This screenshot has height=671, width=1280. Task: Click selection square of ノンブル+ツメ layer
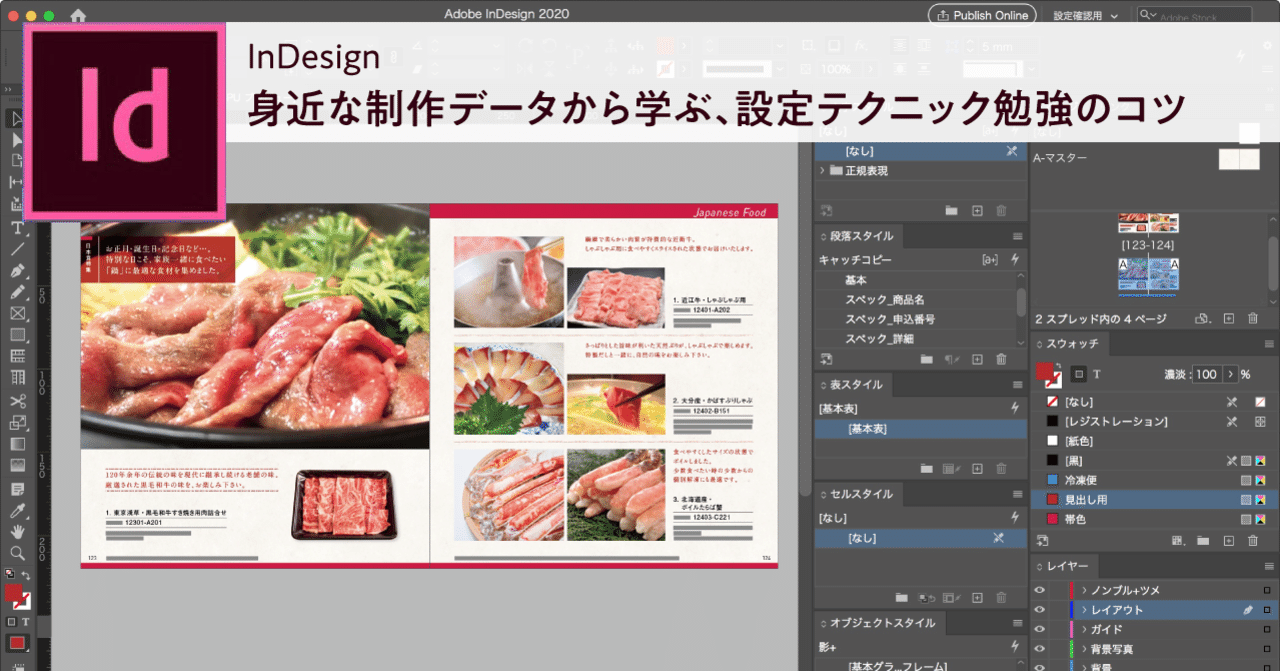click(1267, 590)
